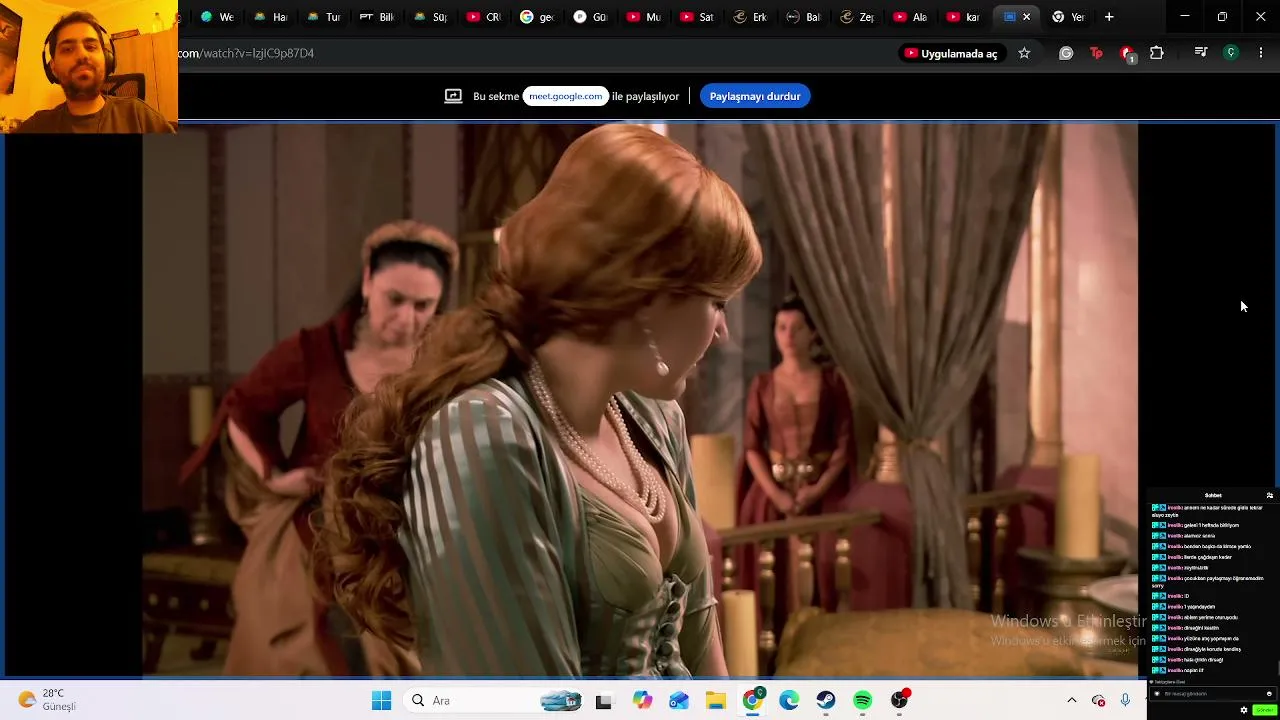Viewport: 1280px width, 720px height.
Task: Click the screen share icon beside Bu sekme
Action: tap(453, 96)
